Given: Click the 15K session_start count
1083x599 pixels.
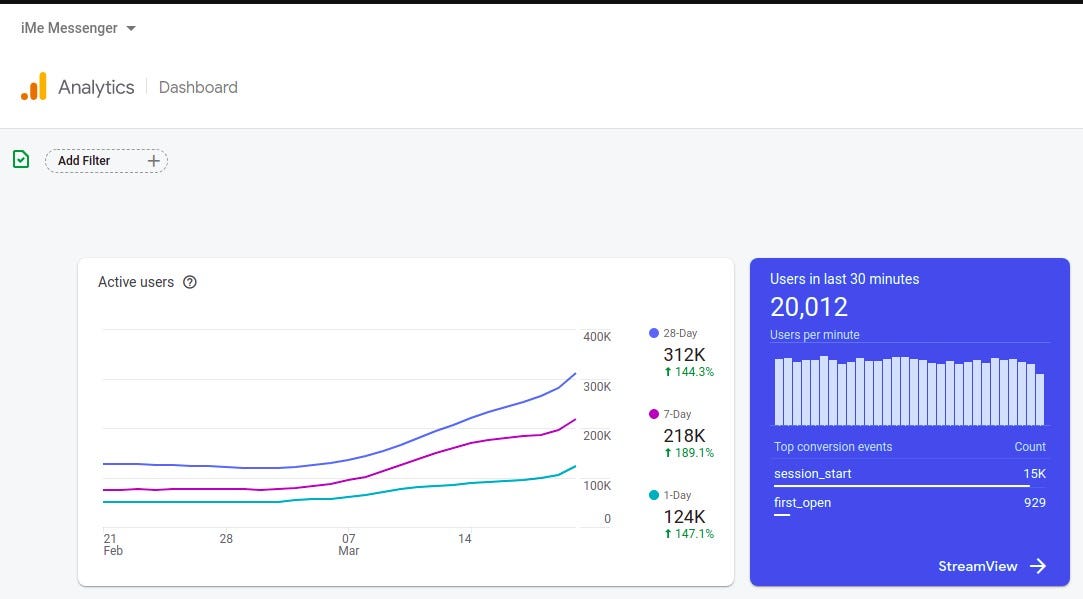Looking at the screenshot, I should 1035,474.
